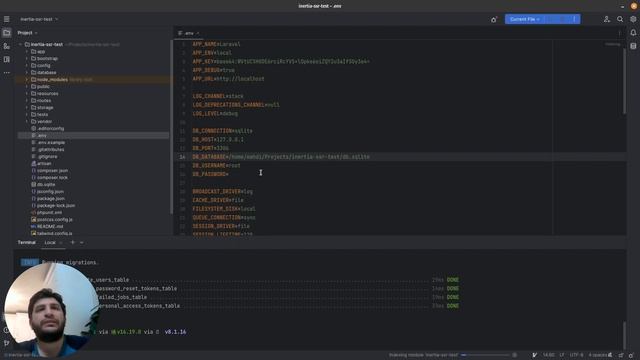Image resolution: width=640 pixels, height=360 pixels.
Task: Open the Database tool window icon
Action: pyautogui.click(x=633, y=46)
